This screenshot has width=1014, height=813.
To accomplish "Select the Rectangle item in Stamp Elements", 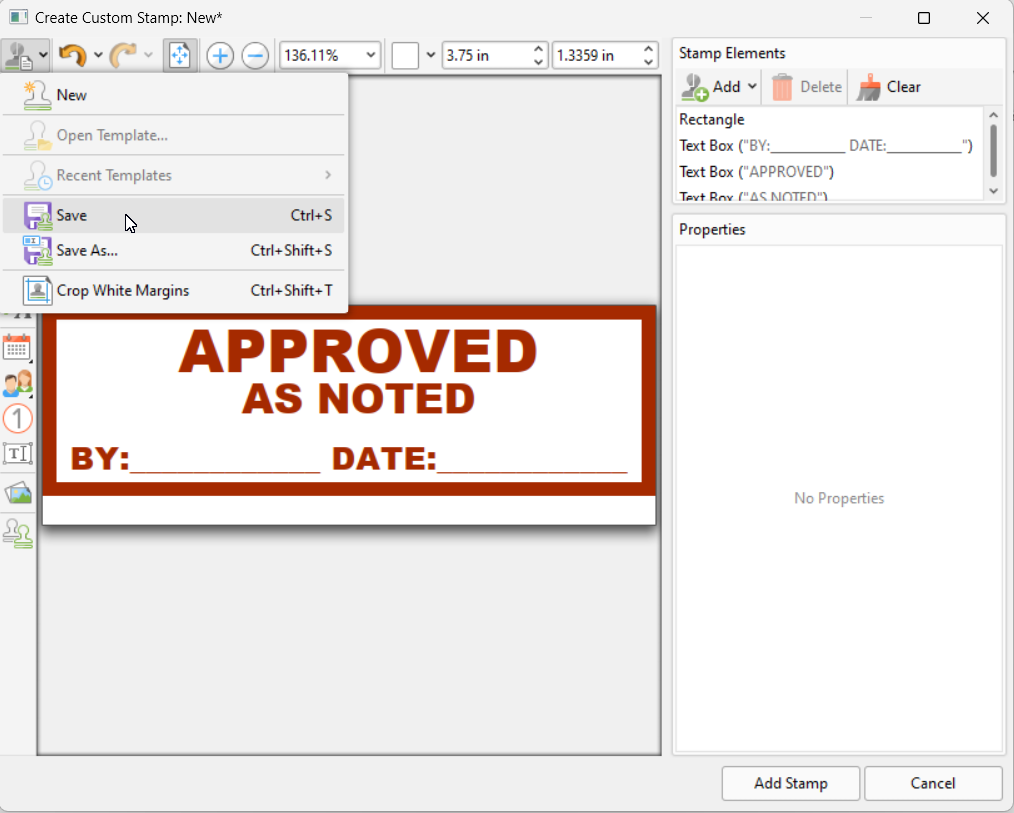I will (712, 119).
